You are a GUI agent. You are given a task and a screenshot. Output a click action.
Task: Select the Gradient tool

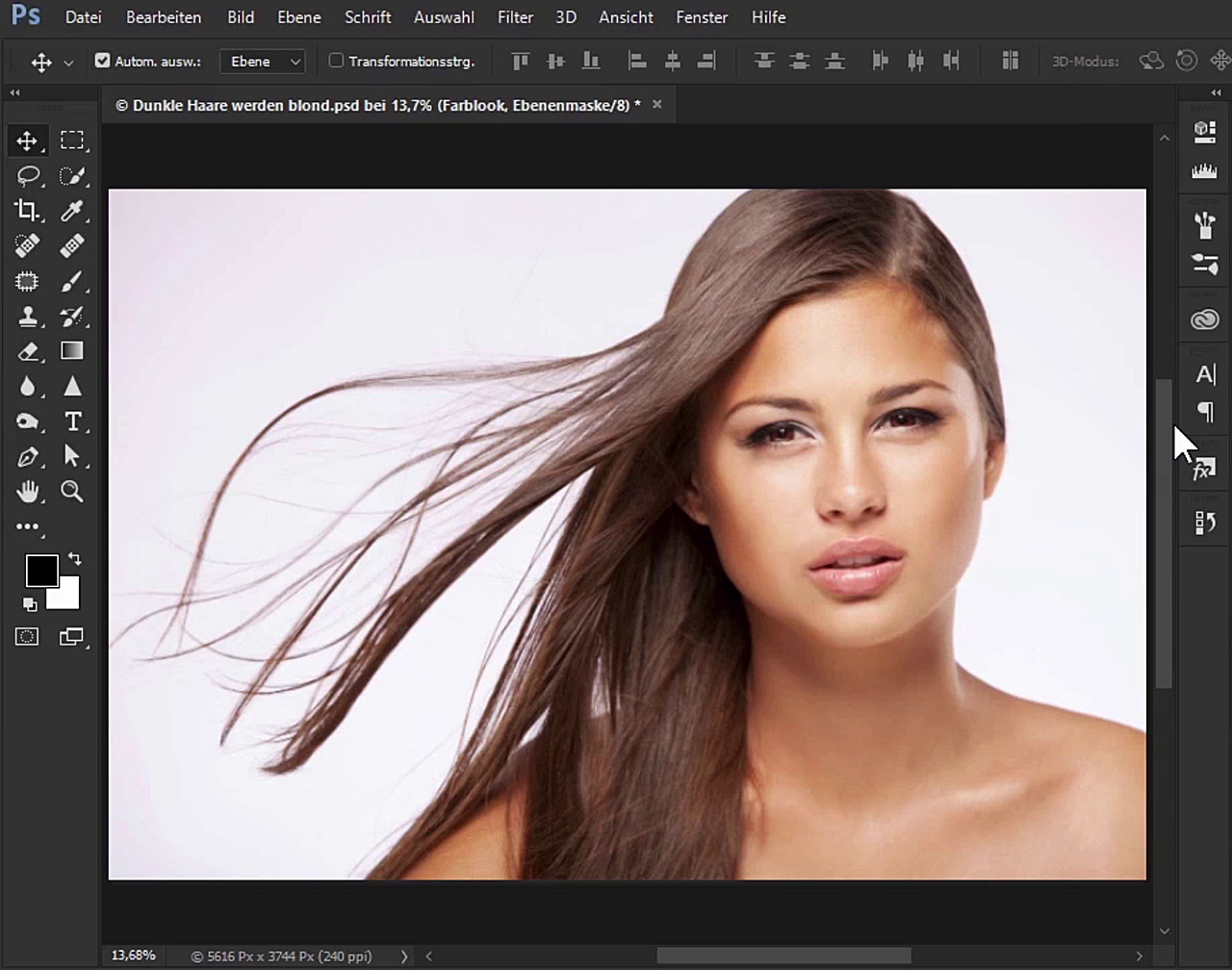[x=72, y=351]
